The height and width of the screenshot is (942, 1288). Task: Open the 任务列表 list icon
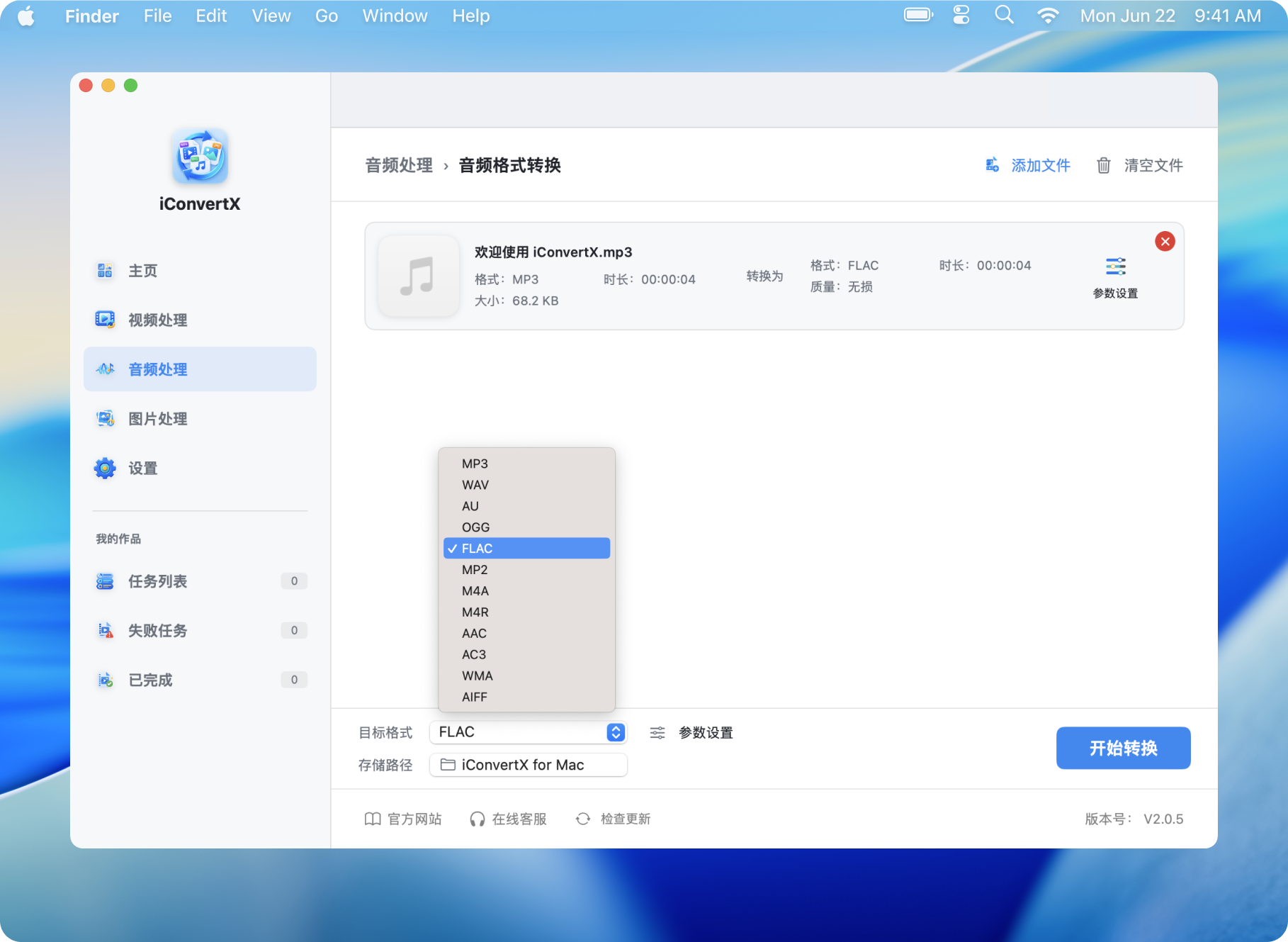(x=105, y=581)
